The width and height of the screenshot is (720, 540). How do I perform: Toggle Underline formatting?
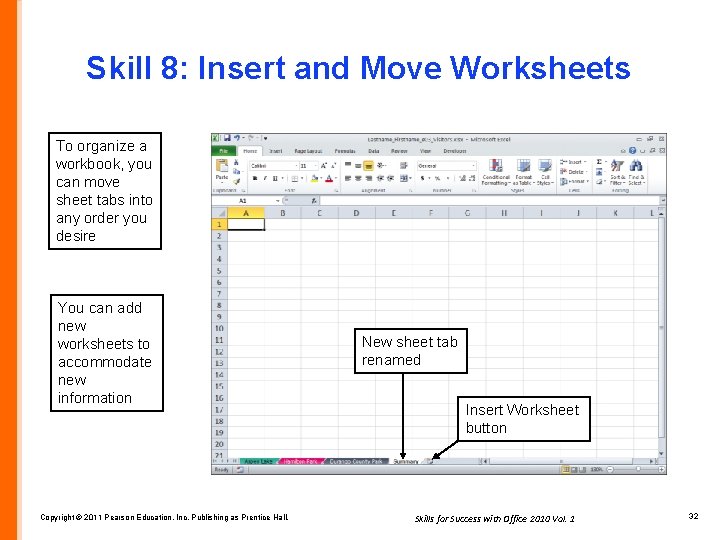coord(275,179)
